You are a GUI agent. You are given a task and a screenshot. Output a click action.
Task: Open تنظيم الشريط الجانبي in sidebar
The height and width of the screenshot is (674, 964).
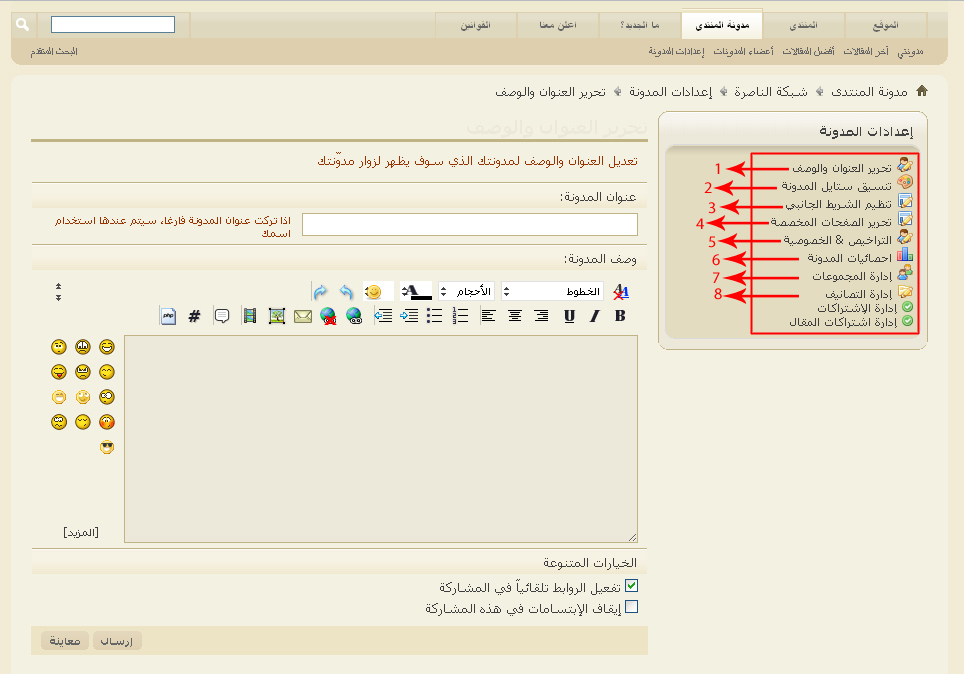click(x=838, y=204)
